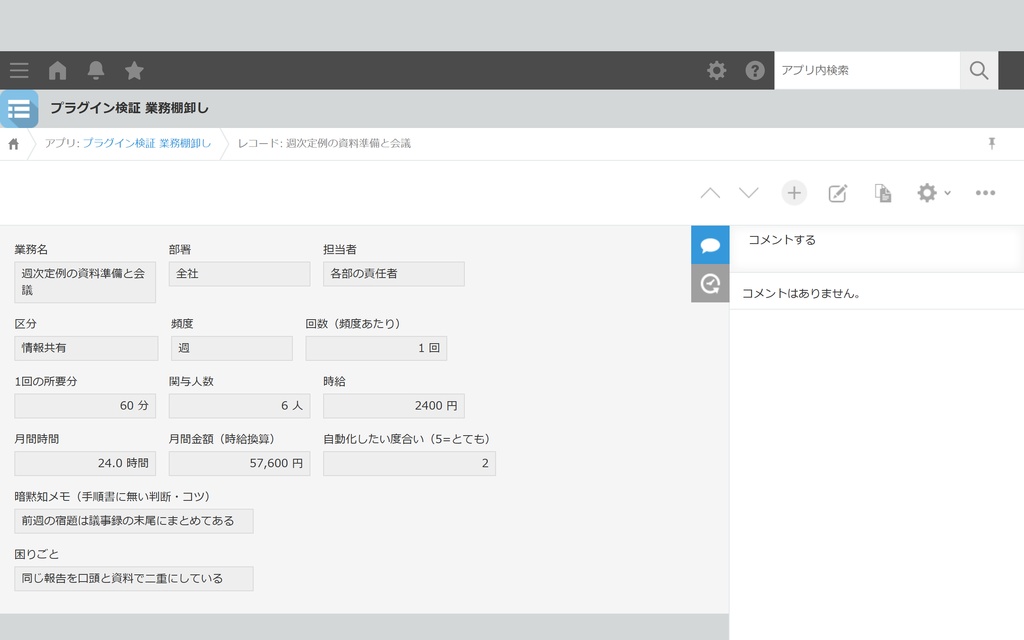Click the 回数 value 1 回
The image size is (1024, 640).
[376, 348]
